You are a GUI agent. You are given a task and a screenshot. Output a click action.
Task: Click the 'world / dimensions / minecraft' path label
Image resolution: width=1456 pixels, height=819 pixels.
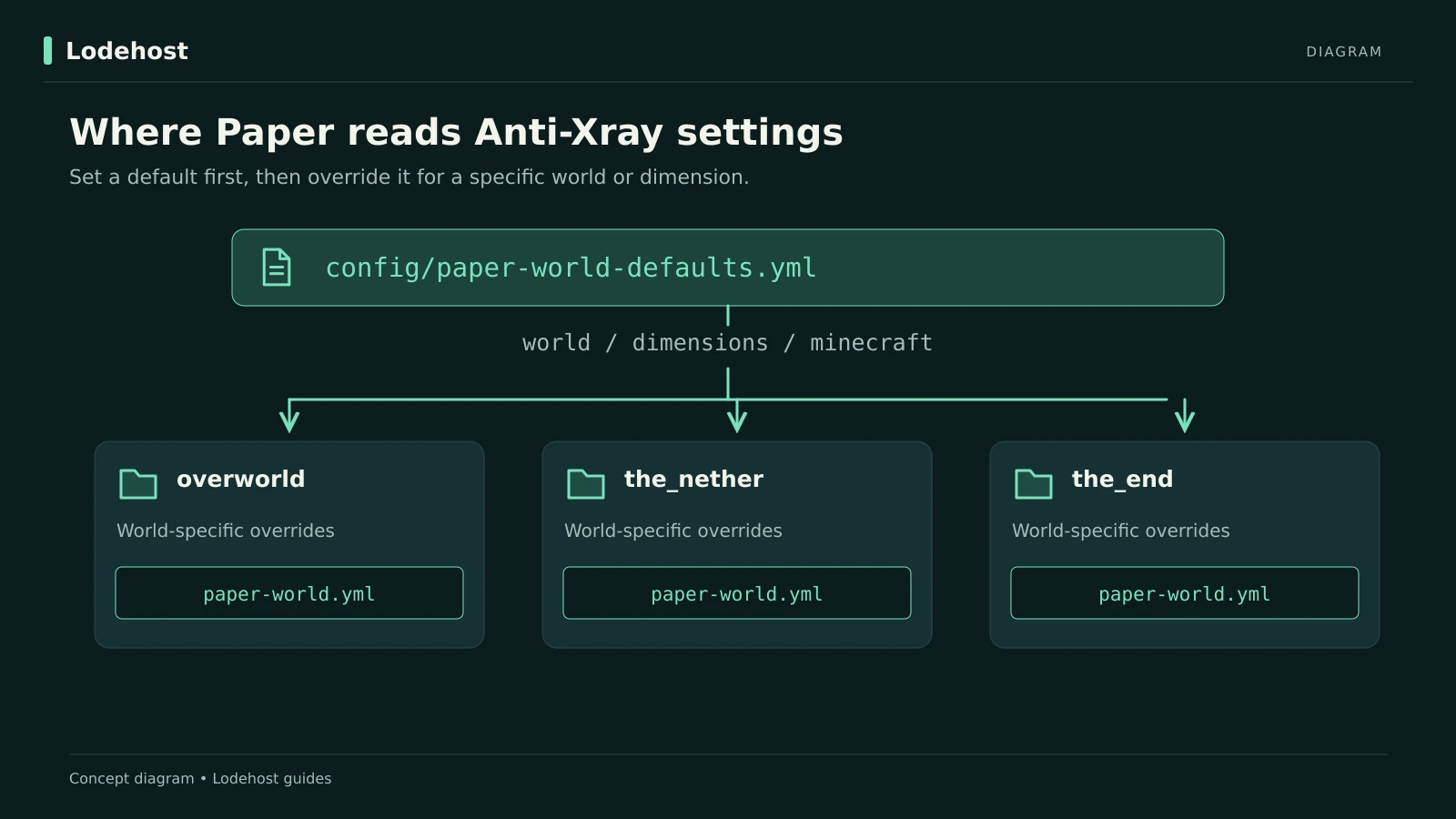click(x=728, y=343)
